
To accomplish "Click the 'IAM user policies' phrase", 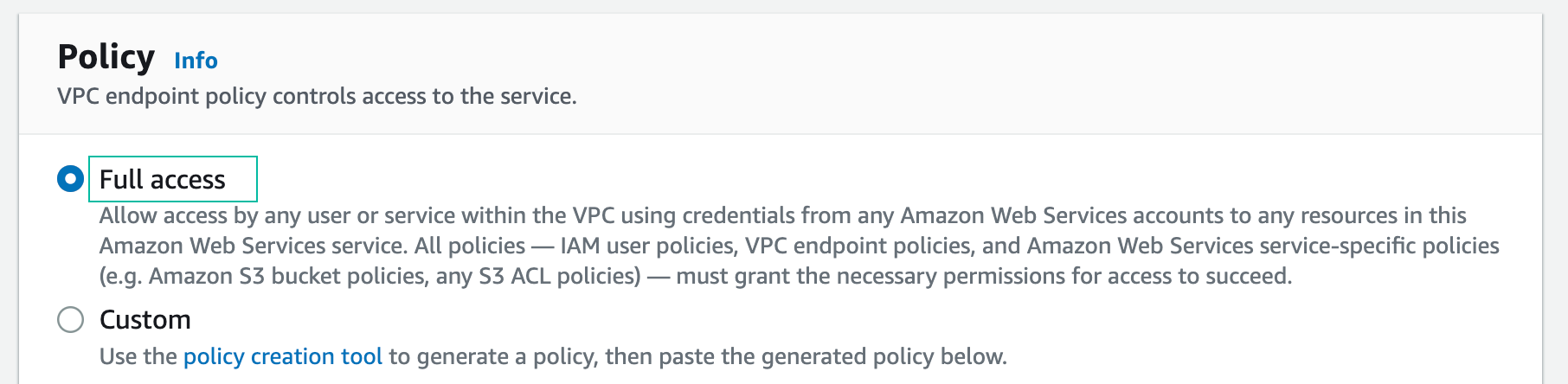I will point(648,246).
